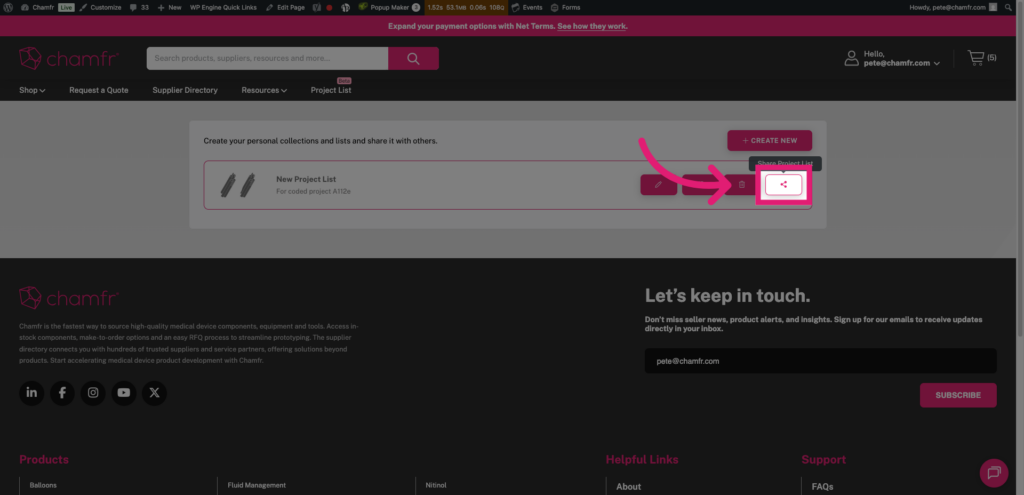Image resolution: width=1024 pixels, height=495 pixels.
Task: Visit Chamfr's Facebook page
Action: 62,393
